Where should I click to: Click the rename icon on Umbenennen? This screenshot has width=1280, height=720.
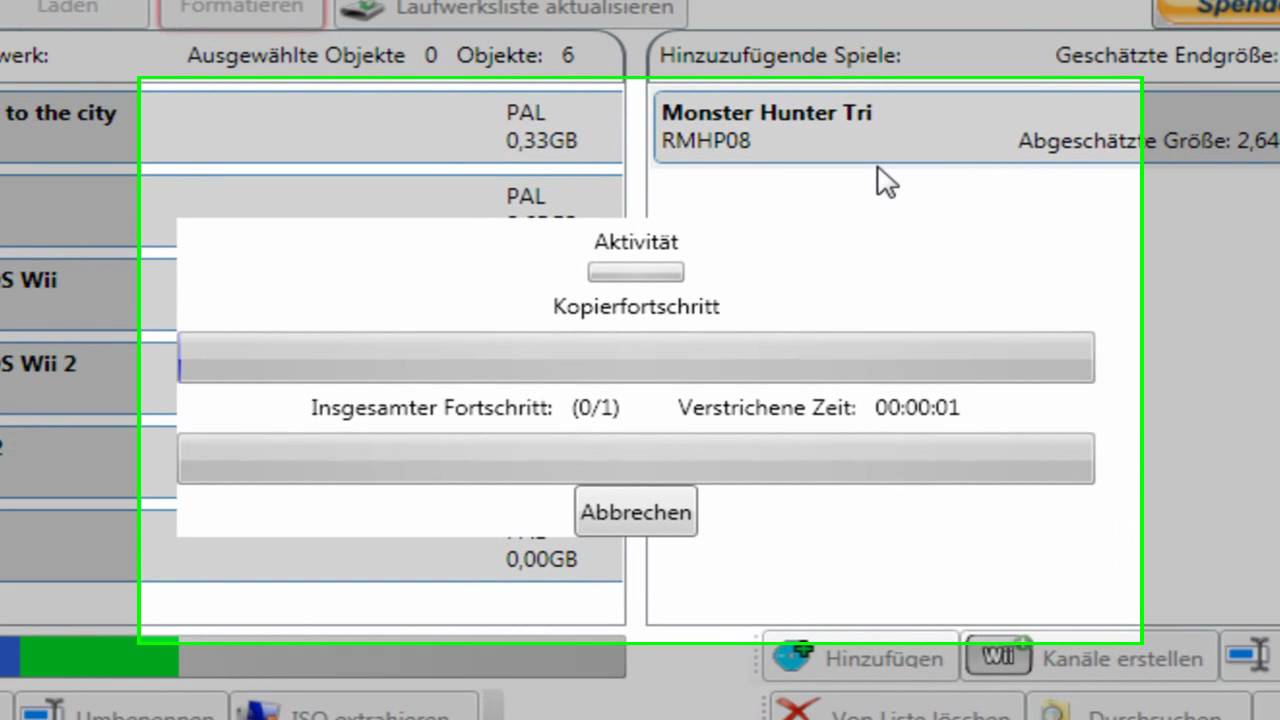(44, 710)
